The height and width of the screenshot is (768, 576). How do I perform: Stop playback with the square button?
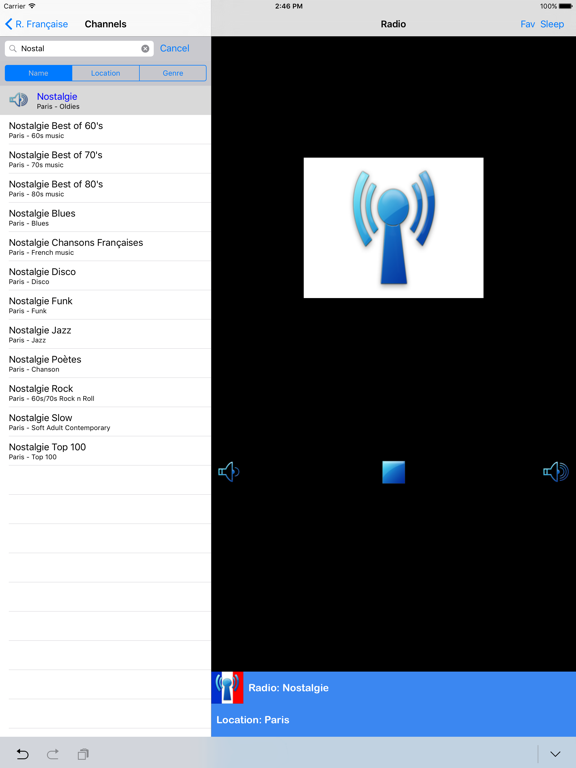tap(393, 472)
